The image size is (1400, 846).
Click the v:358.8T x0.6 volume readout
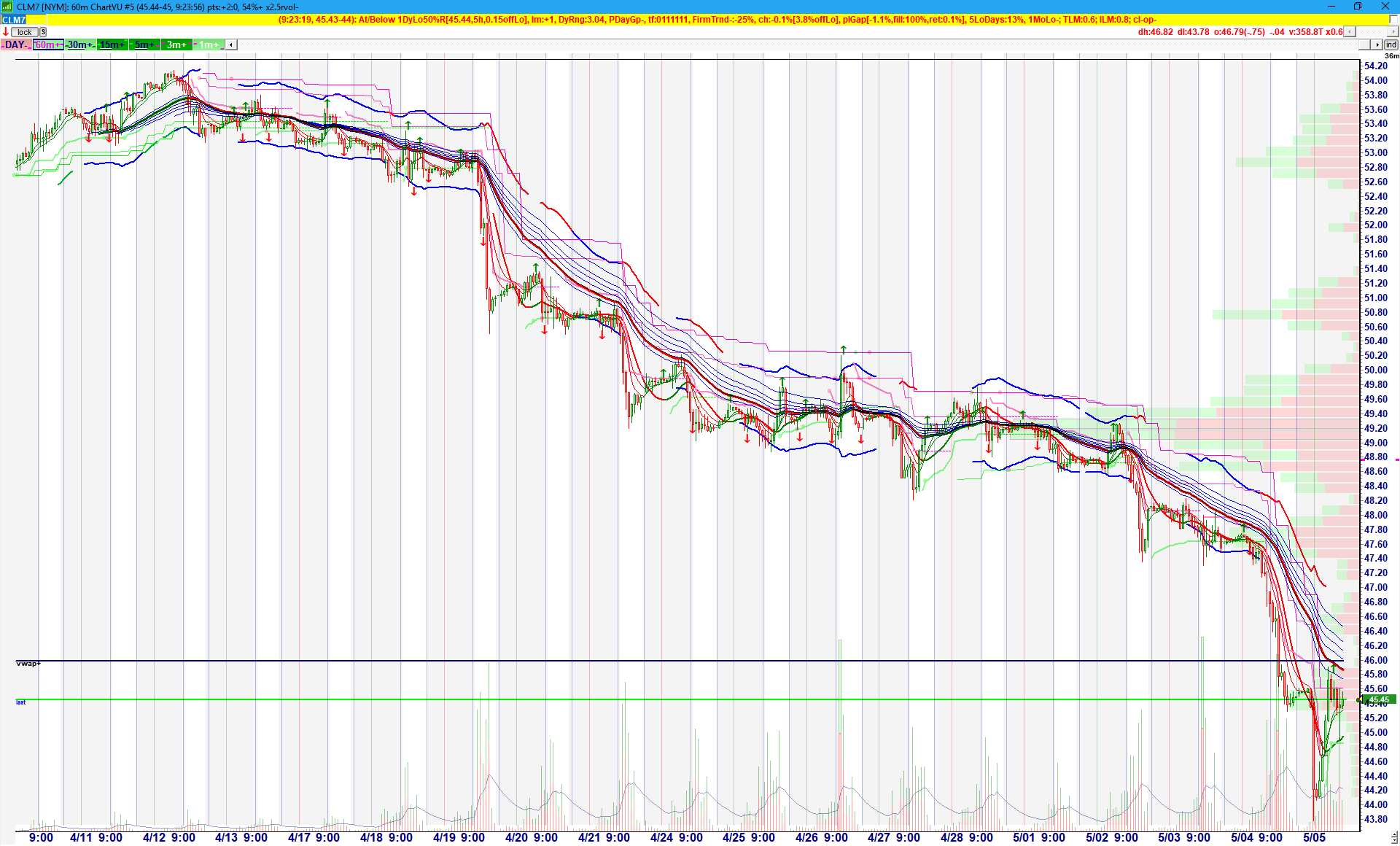click(1316, 32)
